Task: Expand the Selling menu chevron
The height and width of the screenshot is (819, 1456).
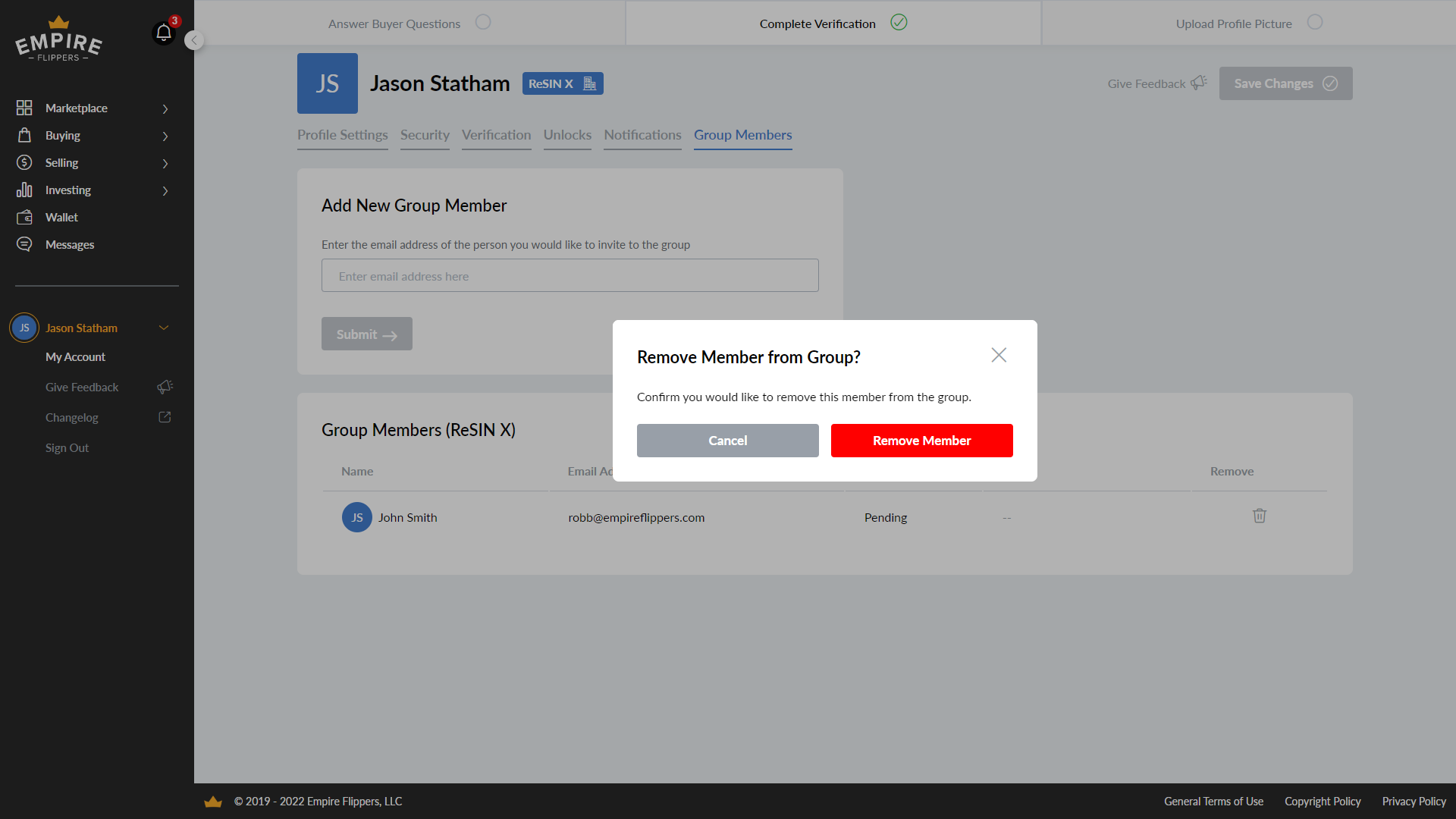Action: tap(165, 163)
